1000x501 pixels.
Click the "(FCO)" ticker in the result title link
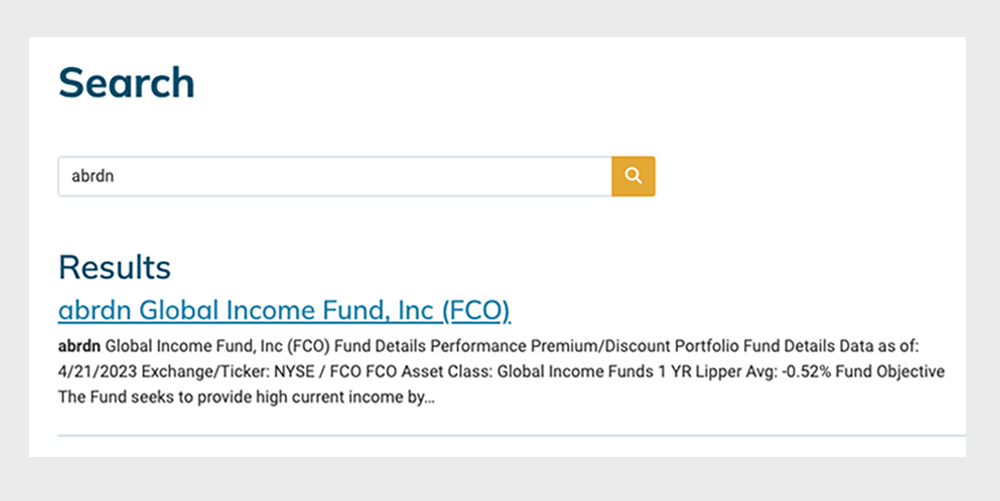point(476,311)
